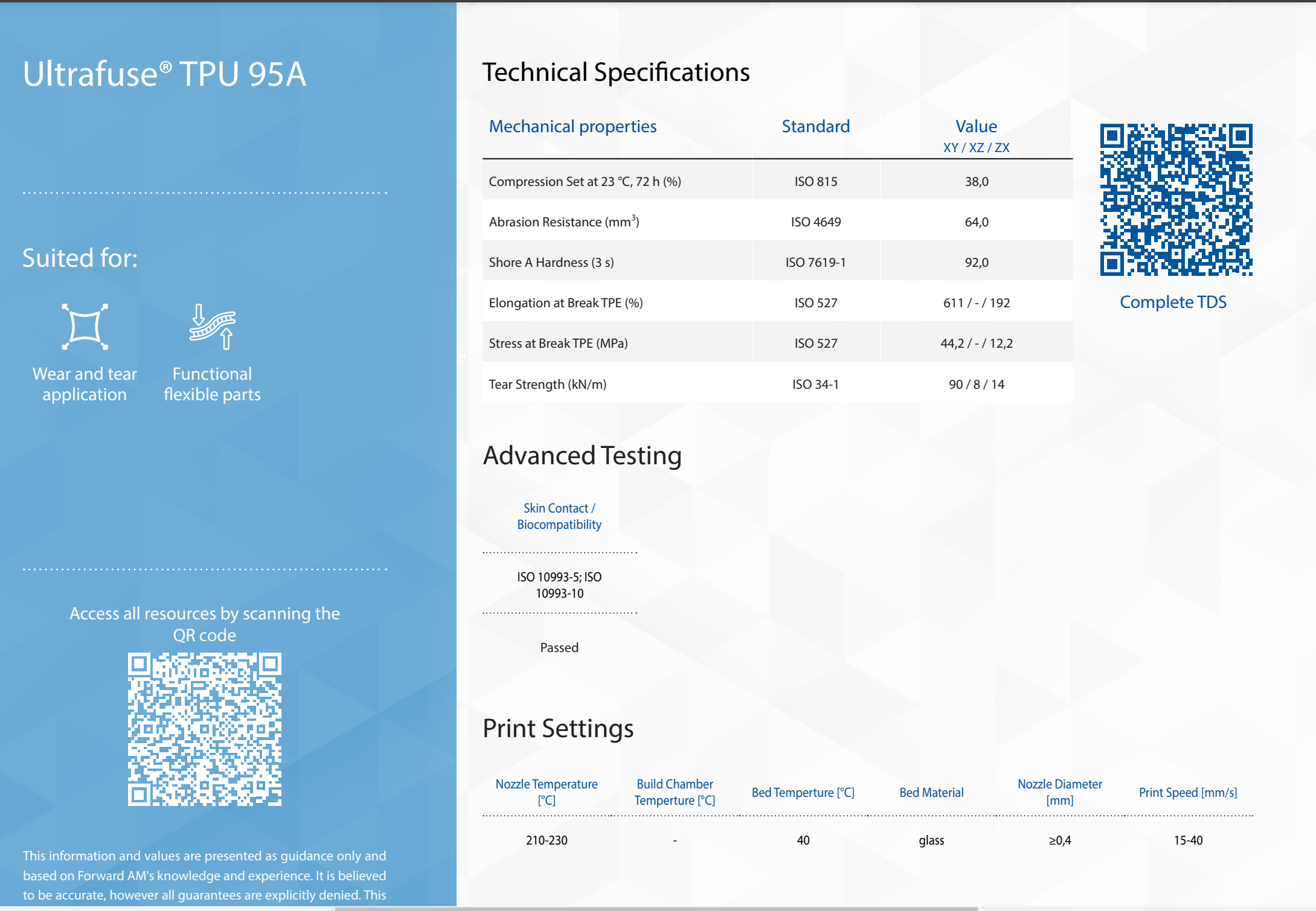Viewport: 1316px width, 911px height.
Task: Click the Print Speed [mm/s] header
Action: pyautogui.click(x=1188, y=793)
